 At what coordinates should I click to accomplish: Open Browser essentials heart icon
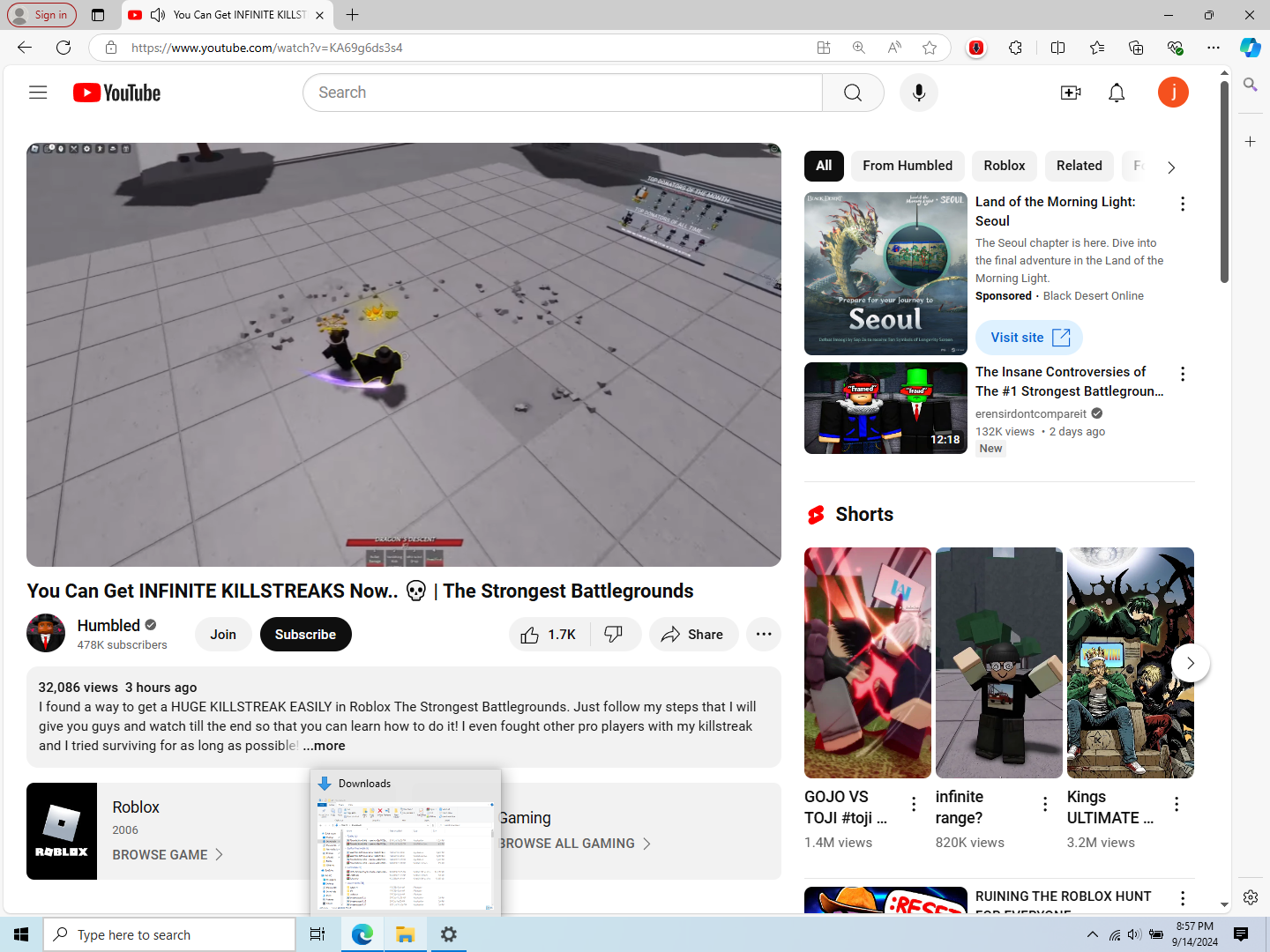point(1175,48)
